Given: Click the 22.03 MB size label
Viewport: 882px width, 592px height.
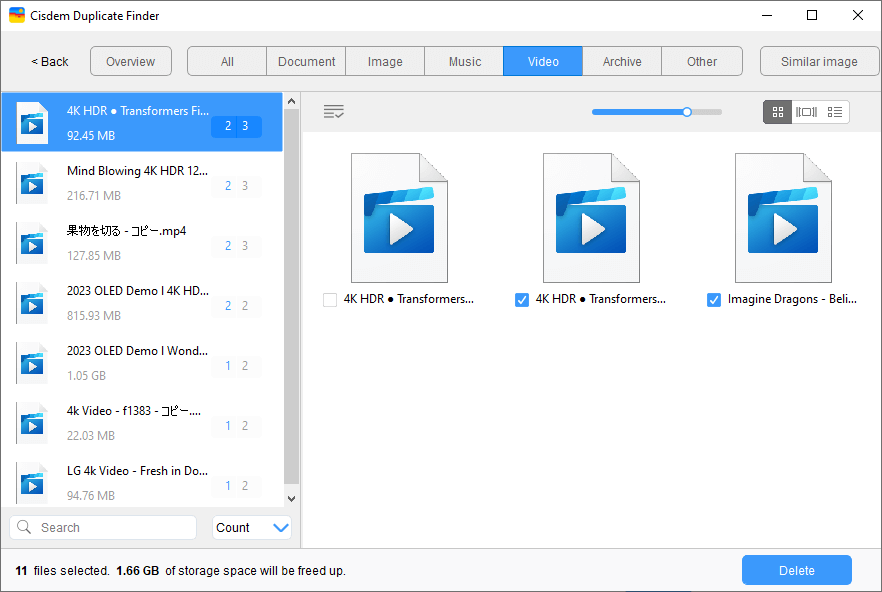Looking at the screenshot, I should click(x=91, y=436).
